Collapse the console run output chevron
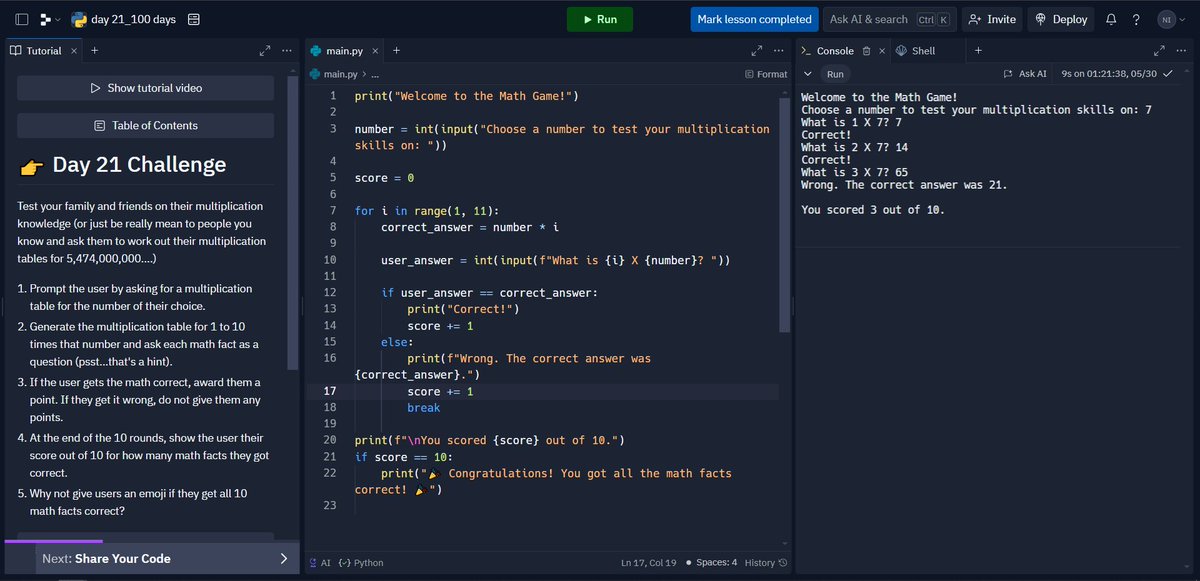Viewport: 1200px width, 581px height. click(807, 74)
